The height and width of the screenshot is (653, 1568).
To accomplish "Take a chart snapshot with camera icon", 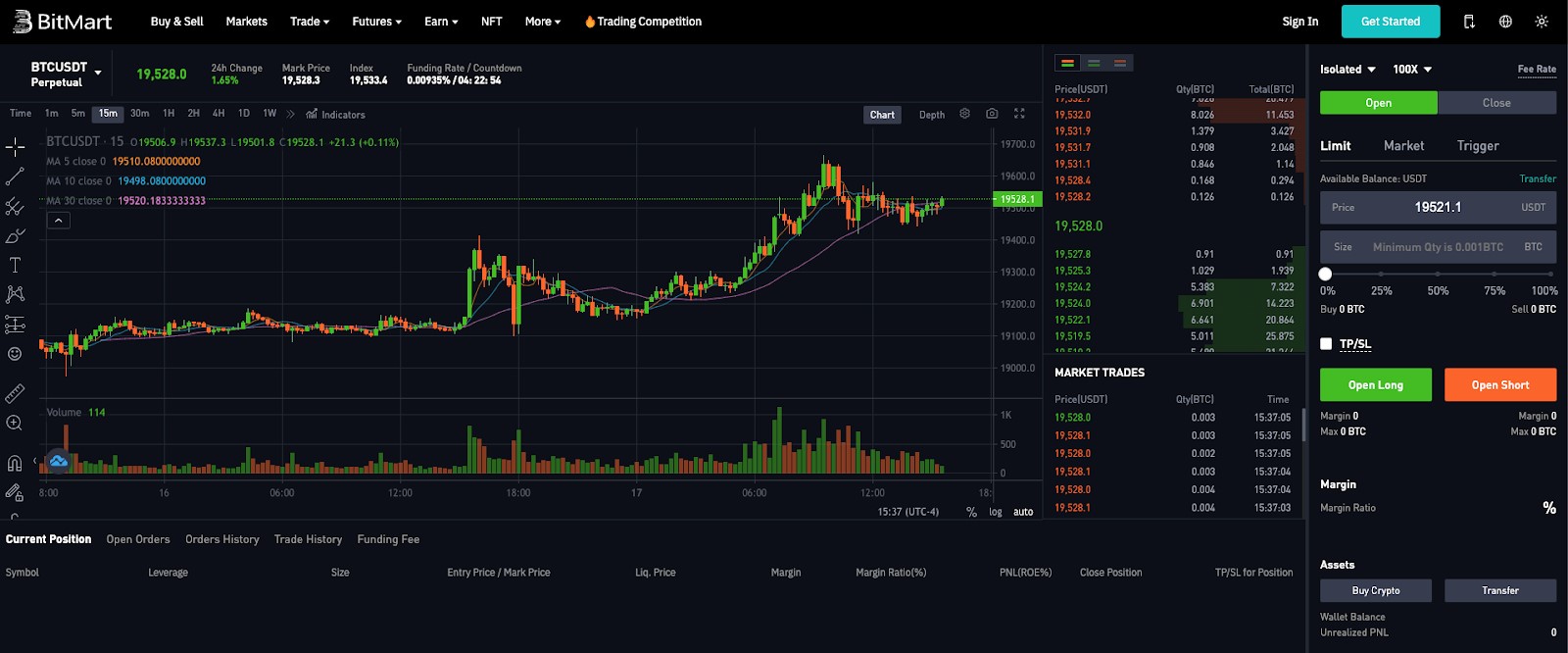I will [992, 114].
